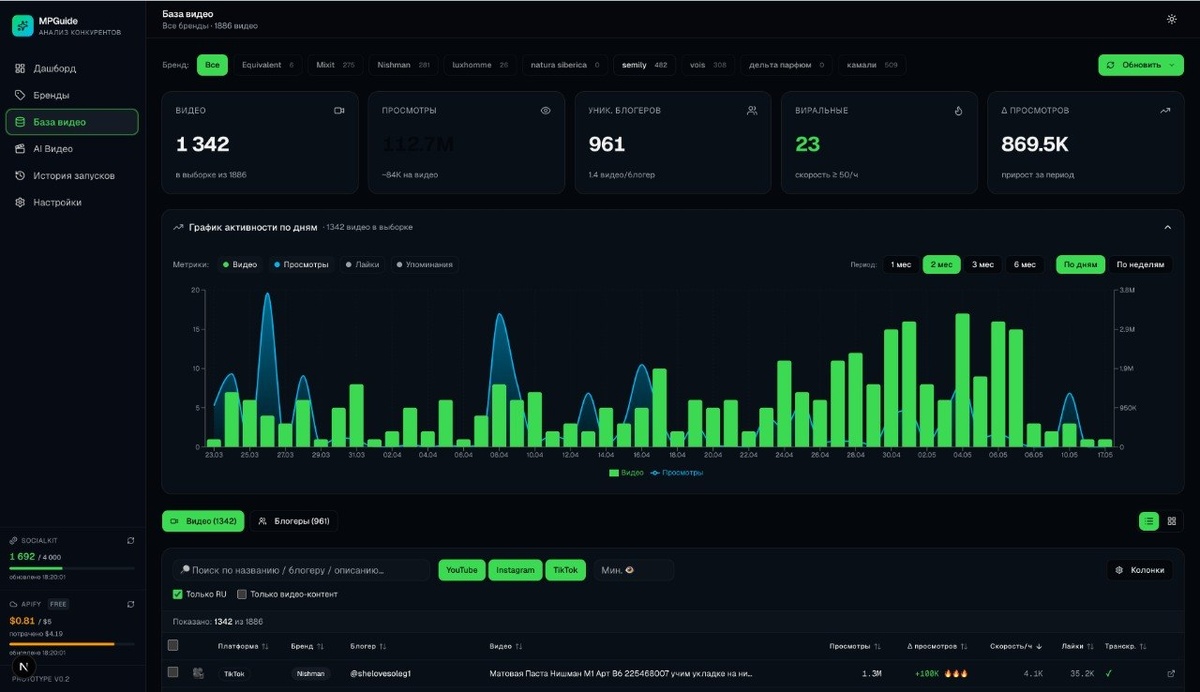Enable Только видео-контент checkbox
1200x692 pixels.
241,594
